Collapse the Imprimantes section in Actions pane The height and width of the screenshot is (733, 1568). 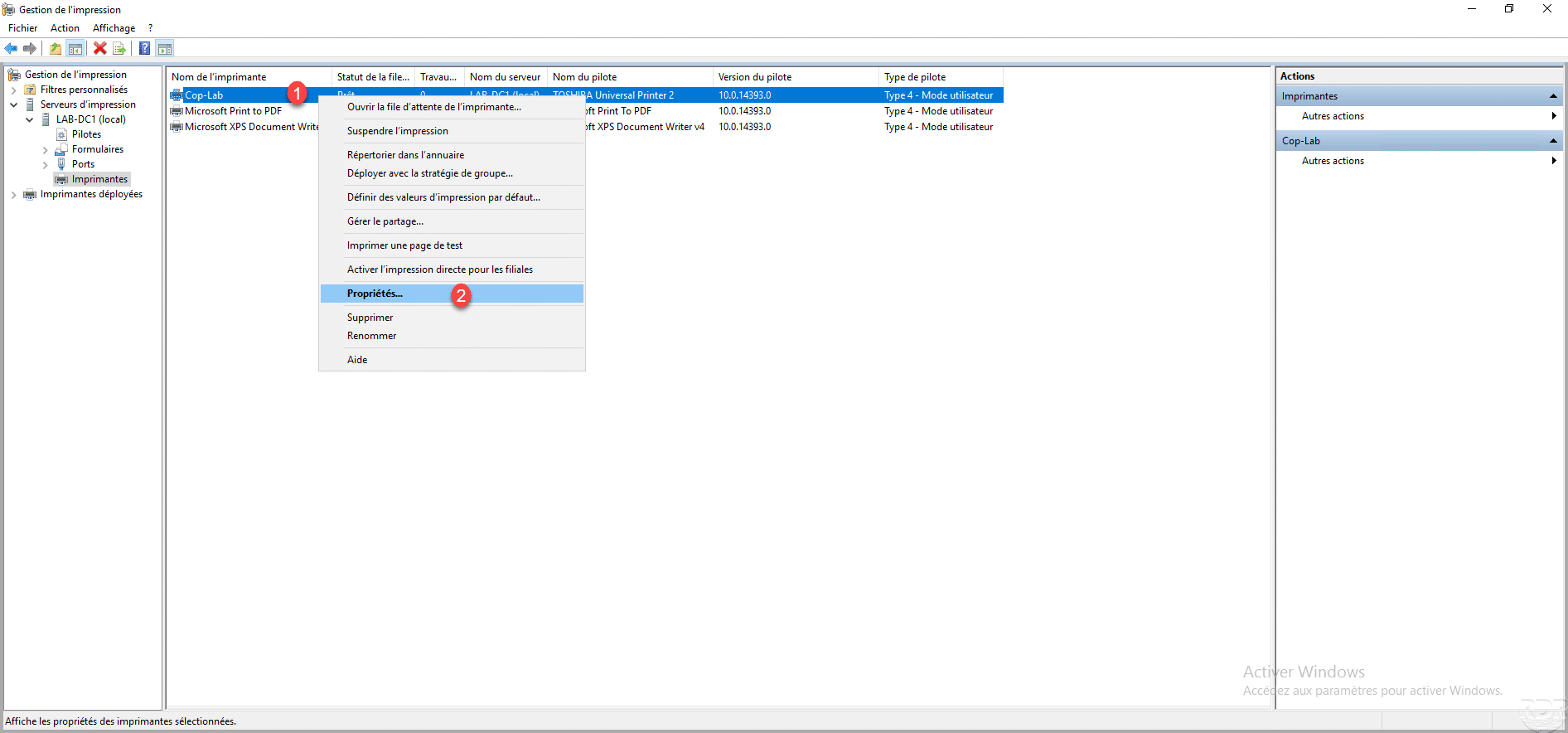click(x=1553, y=96)
